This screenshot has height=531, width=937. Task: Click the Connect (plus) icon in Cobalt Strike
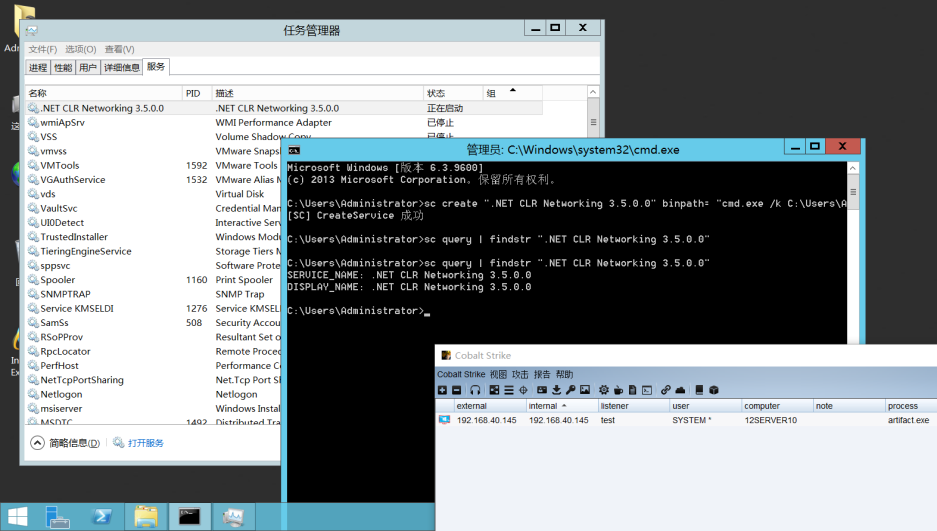click(x=442, y=390)
